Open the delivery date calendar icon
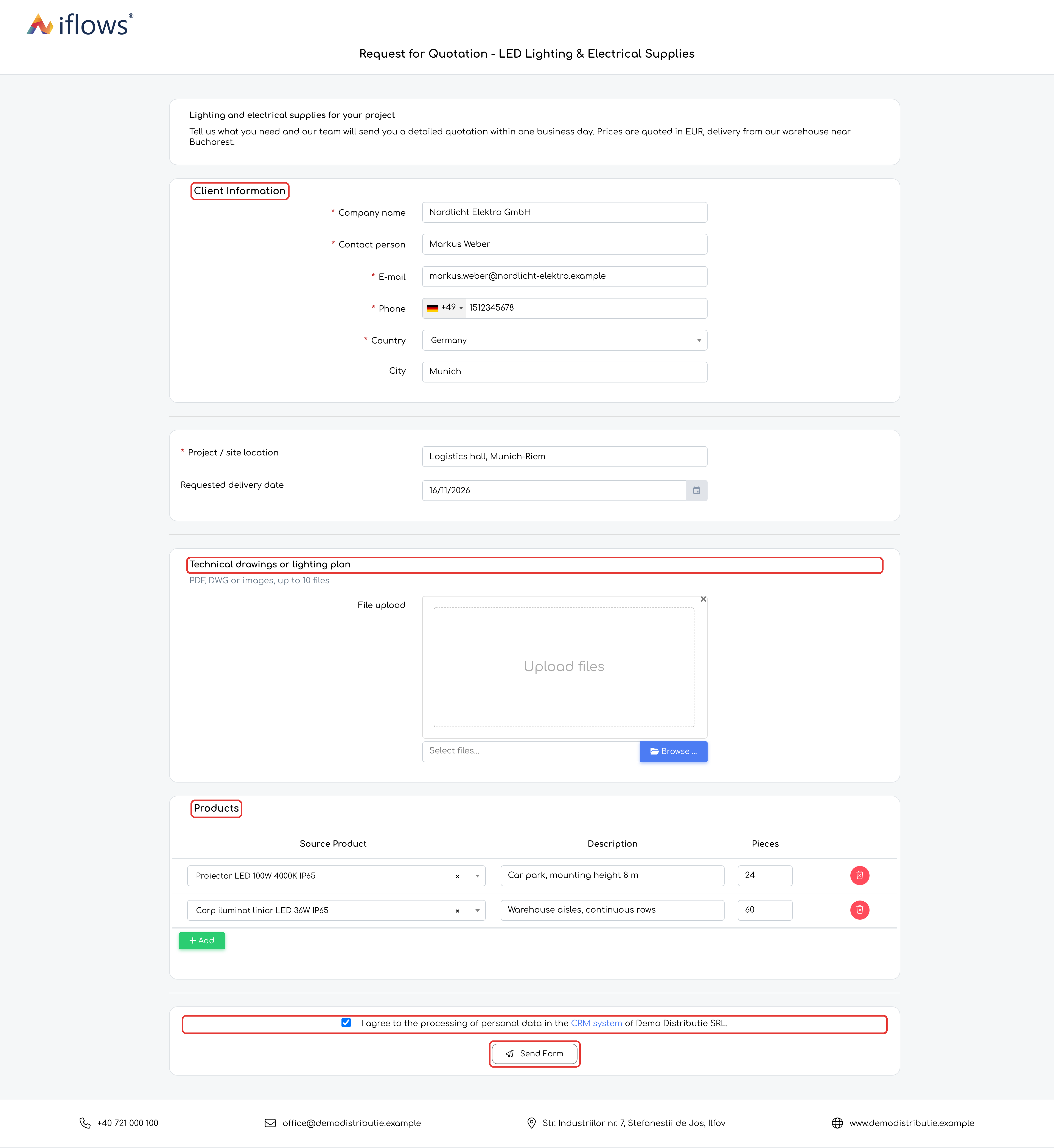Image resolution: width=1054 pixels, height=1148 pixels. [696, 490]
